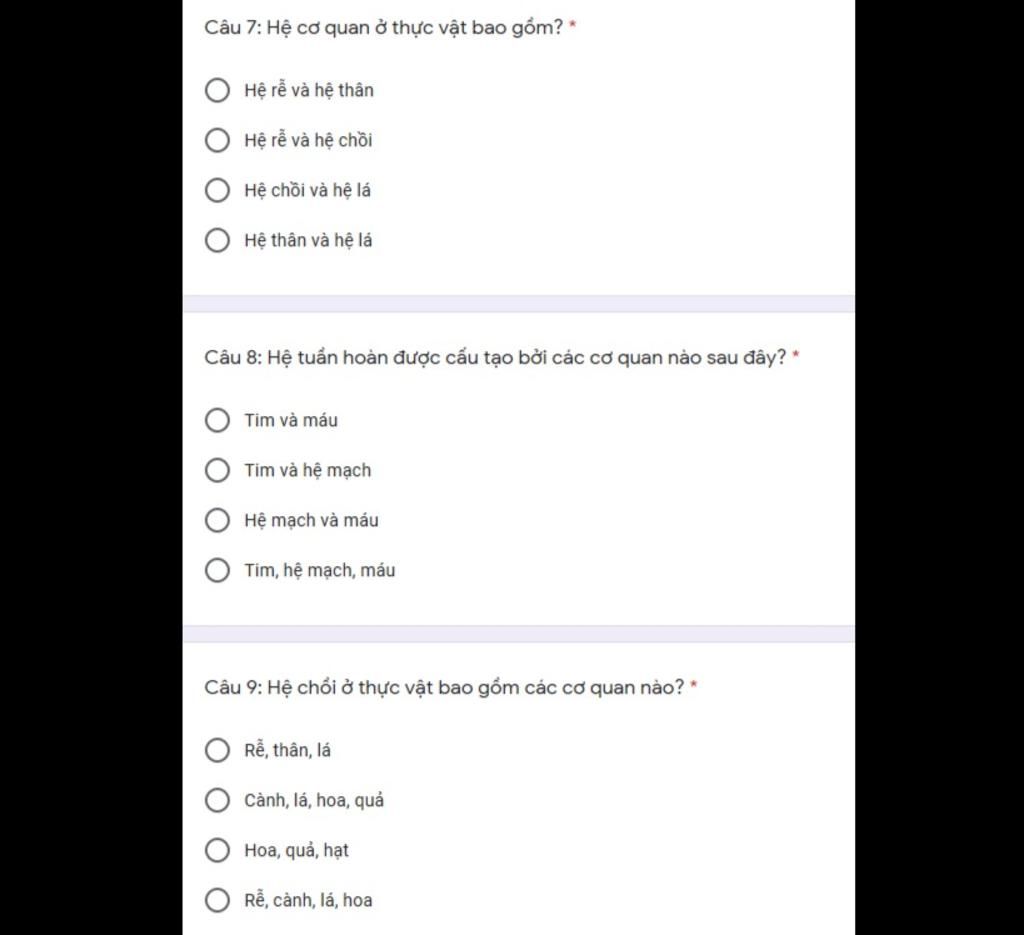Click the divider between Câu 8 and Câu 9
The width and height of the screenshot is (1024, 935).
click(518, 633)
